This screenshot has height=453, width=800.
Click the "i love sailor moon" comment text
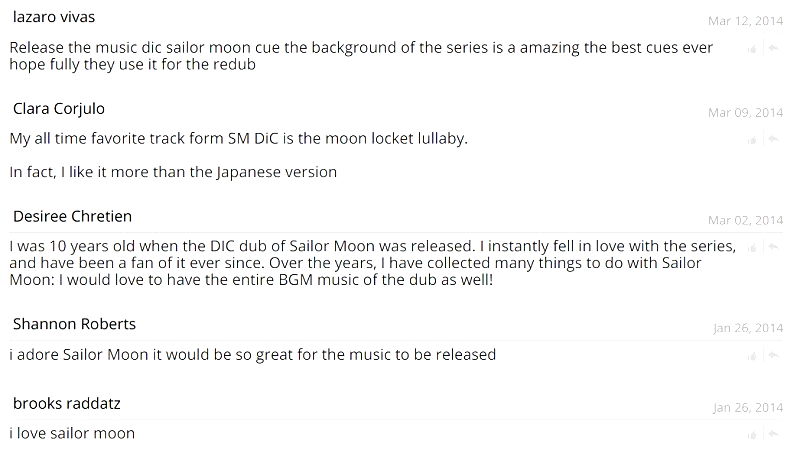72,434
